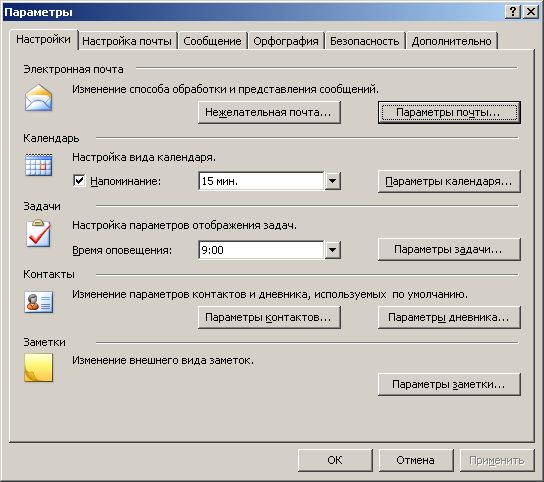
Task: Click the question mark help icon
Action: [513, 12]
